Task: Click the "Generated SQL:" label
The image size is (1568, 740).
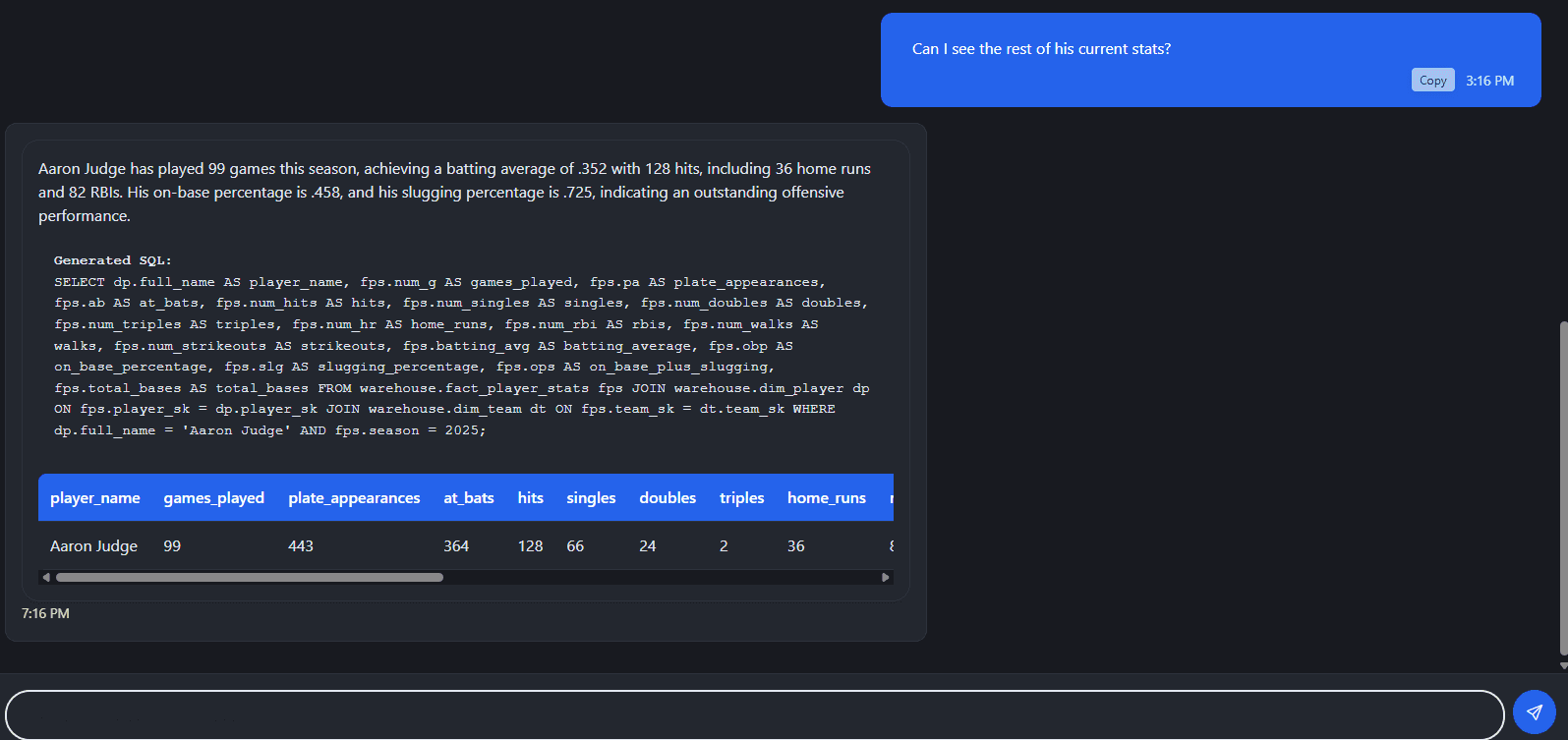Action: pos(113,260)
